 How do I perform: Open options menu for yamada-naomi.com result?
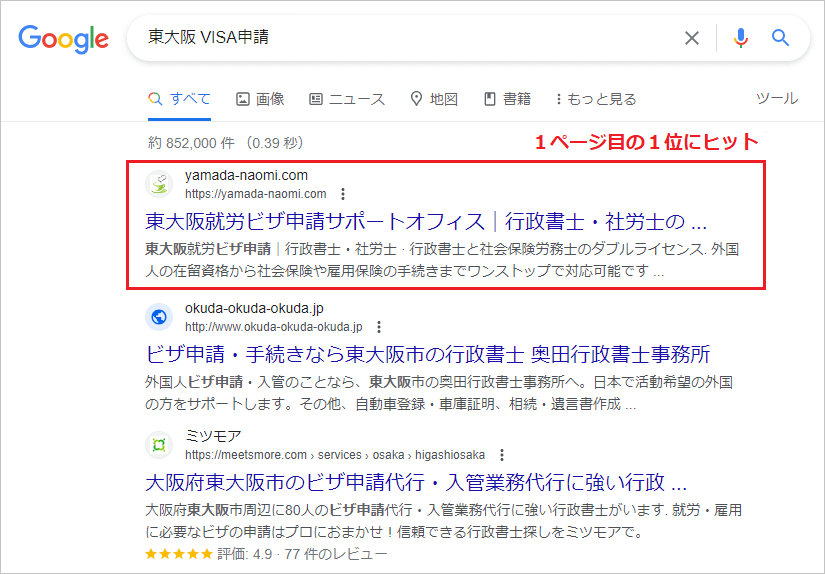(343, 194)
